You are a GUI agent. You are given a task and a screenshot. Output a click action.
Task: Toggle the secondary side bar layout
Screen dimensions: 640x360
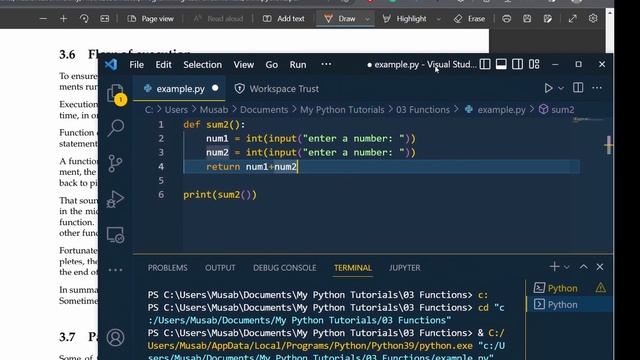click(517, 64)
